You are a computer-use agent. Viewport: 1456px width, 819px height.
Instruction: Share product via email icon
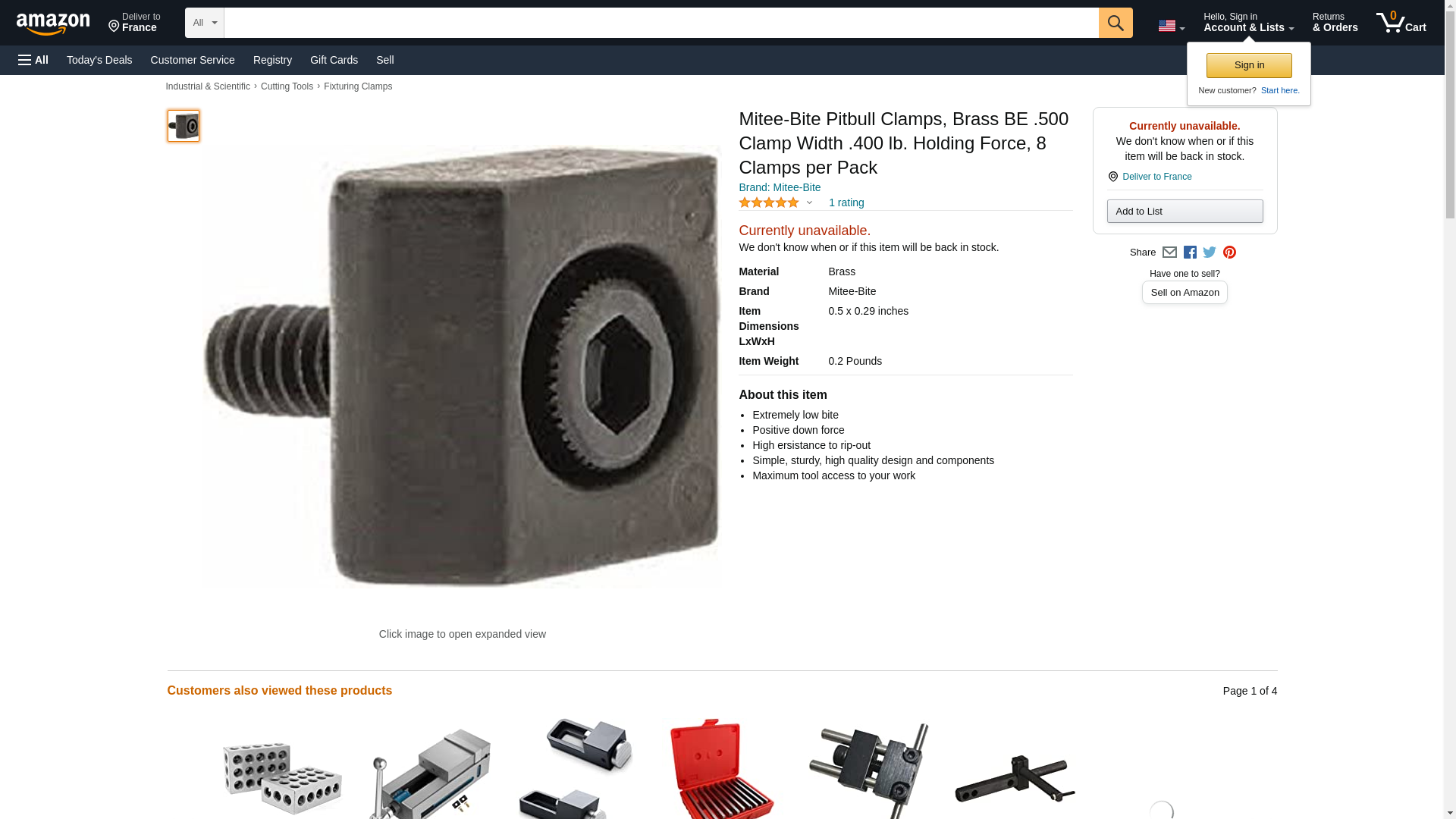click(x=1169, y=253)
